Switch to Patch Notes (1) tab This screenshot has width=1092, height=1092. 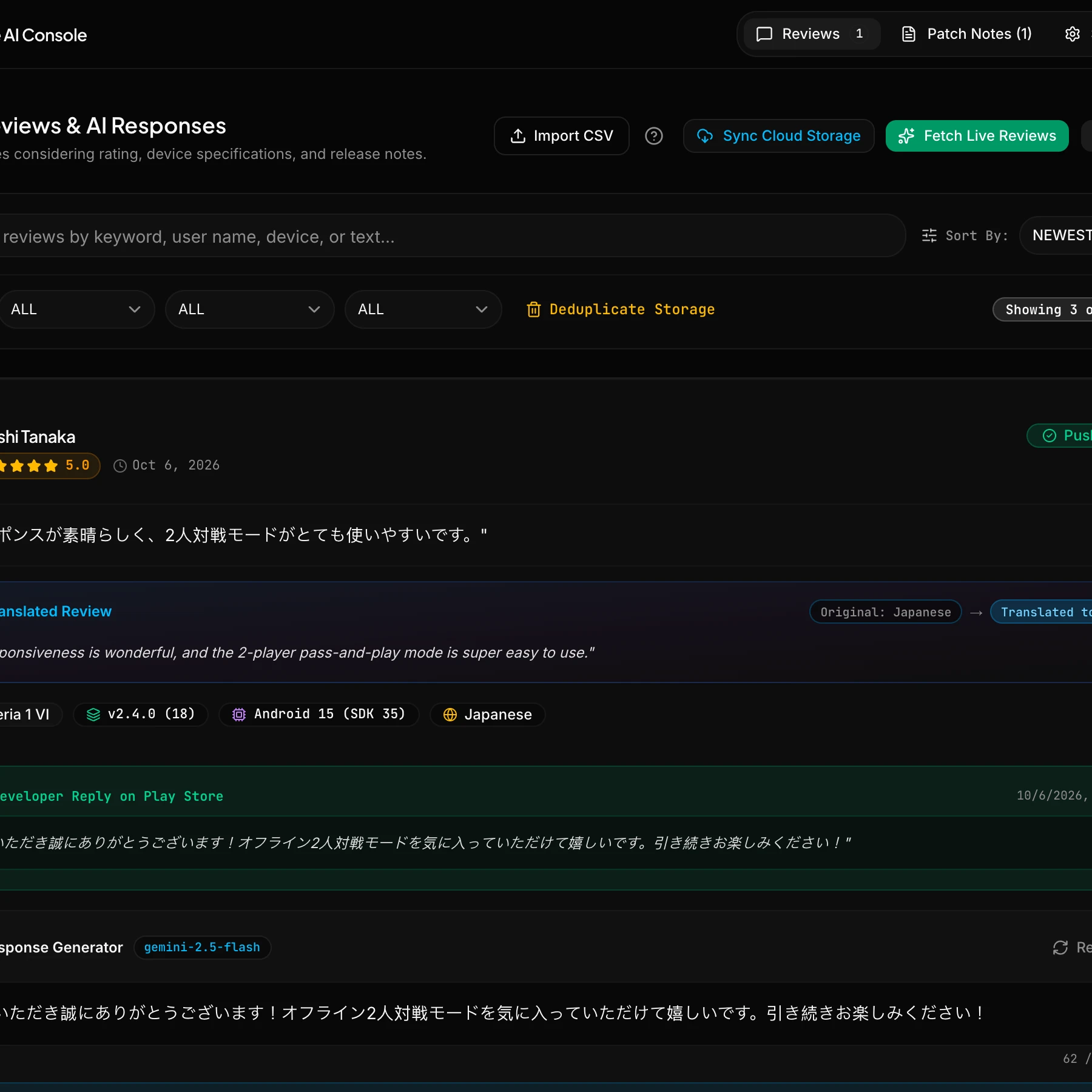click(966, 34)
